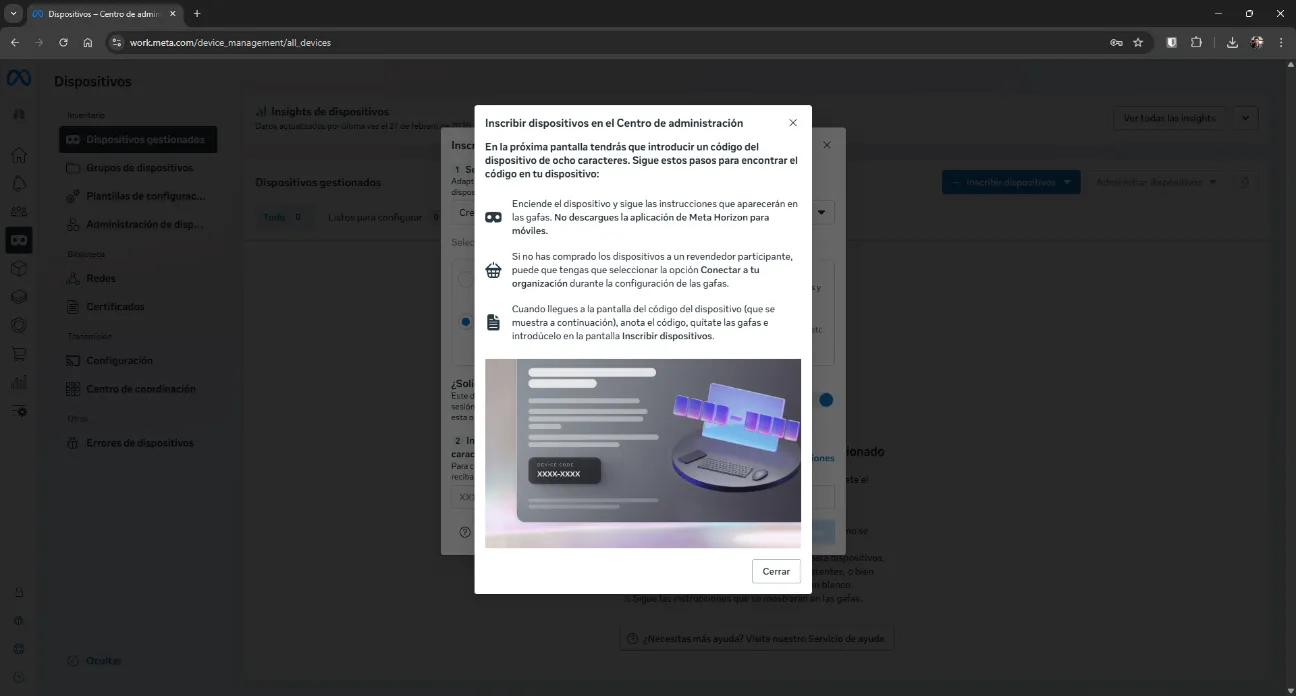Image resolution: width=1296 pixels, height=696 pixels.
Task: Click the bar chart icon in left rail
Action: pyautogui.click(x=19, y=382)
